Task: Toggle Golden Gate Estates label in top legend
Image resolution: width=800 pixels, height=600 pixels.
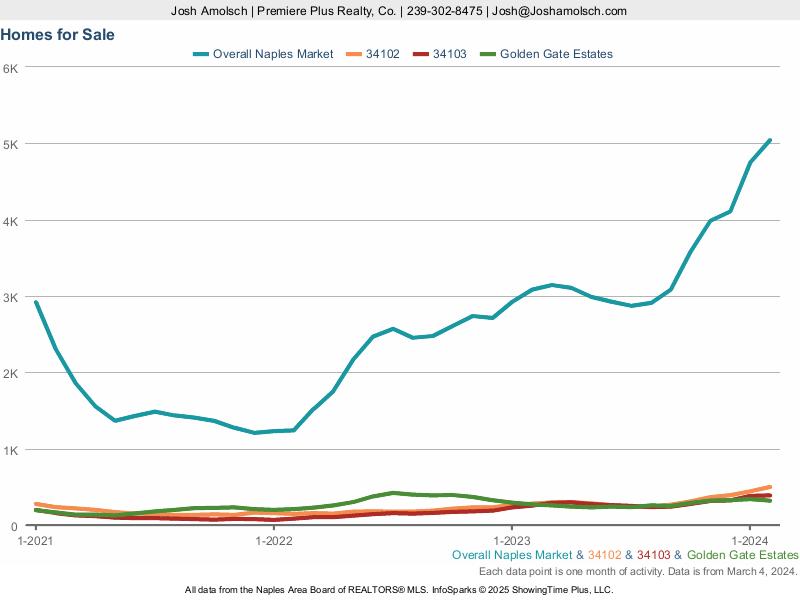Action: pos(556,54)
